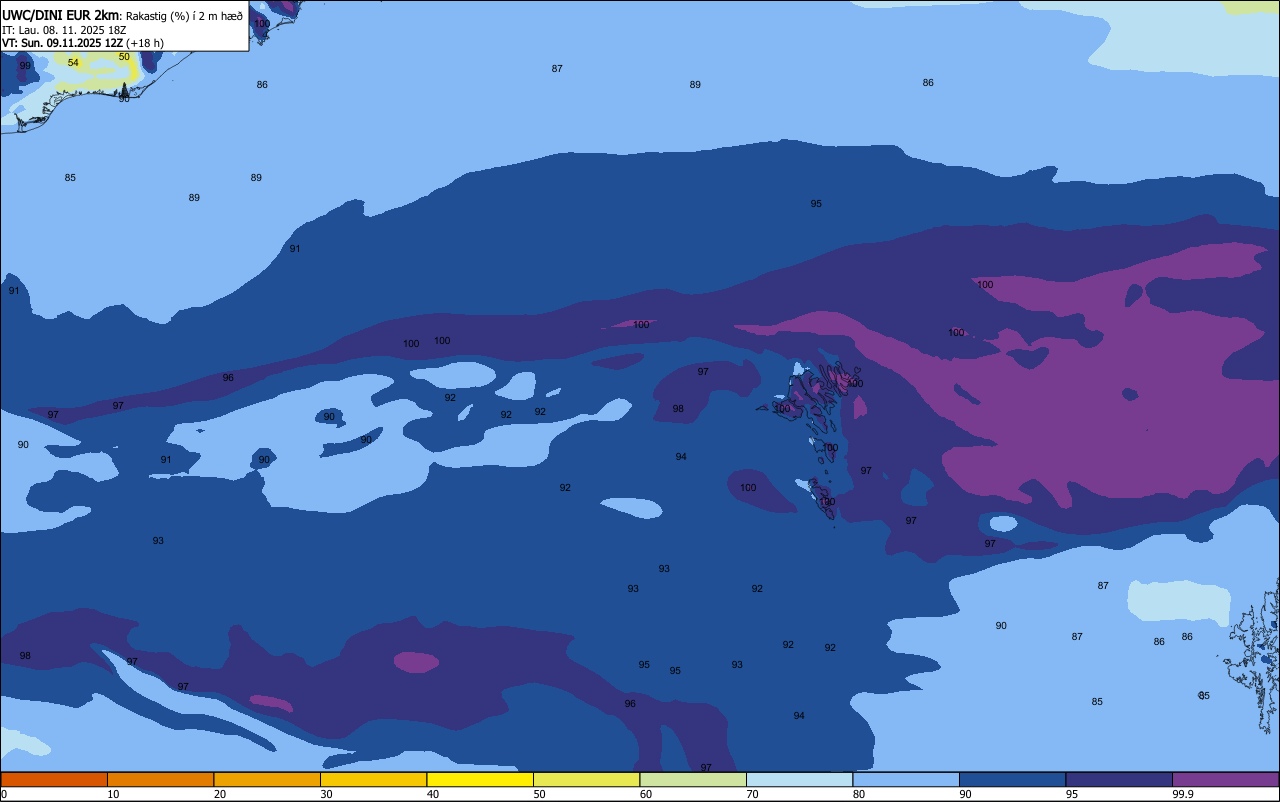1280x802 pixels.
Task: Click the dark orange 0–10 legend swatch
Action: pos(54,779)
